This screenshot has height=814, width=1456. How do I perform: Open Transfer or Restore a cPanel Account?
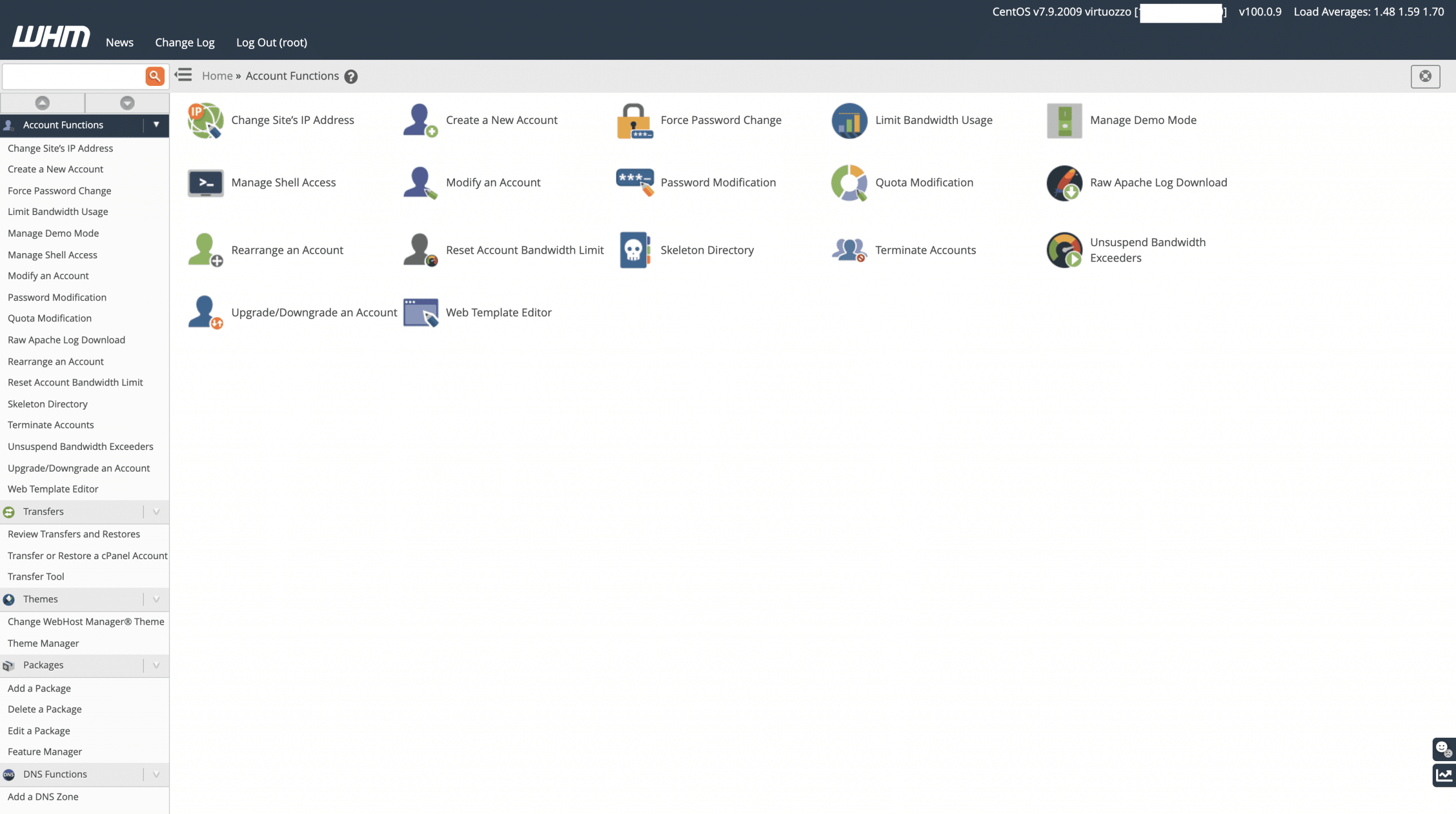point(88,556)
